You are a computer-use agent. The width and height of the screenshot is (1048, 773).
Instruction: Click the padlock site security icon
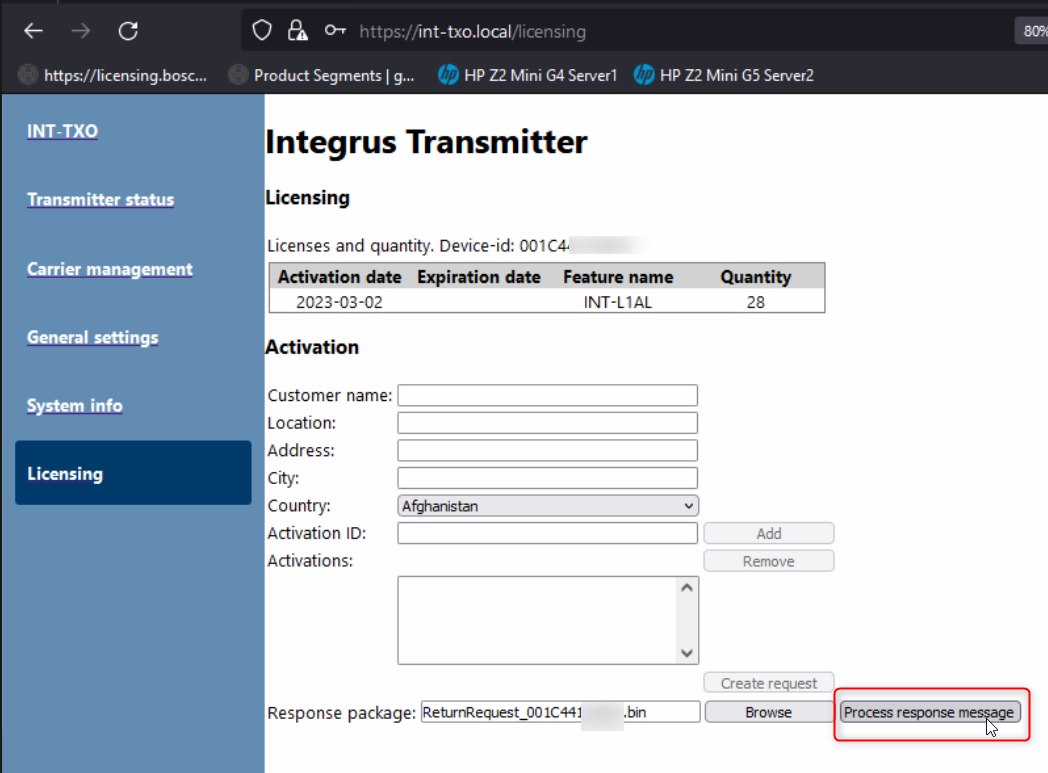(x=297, y=31)
